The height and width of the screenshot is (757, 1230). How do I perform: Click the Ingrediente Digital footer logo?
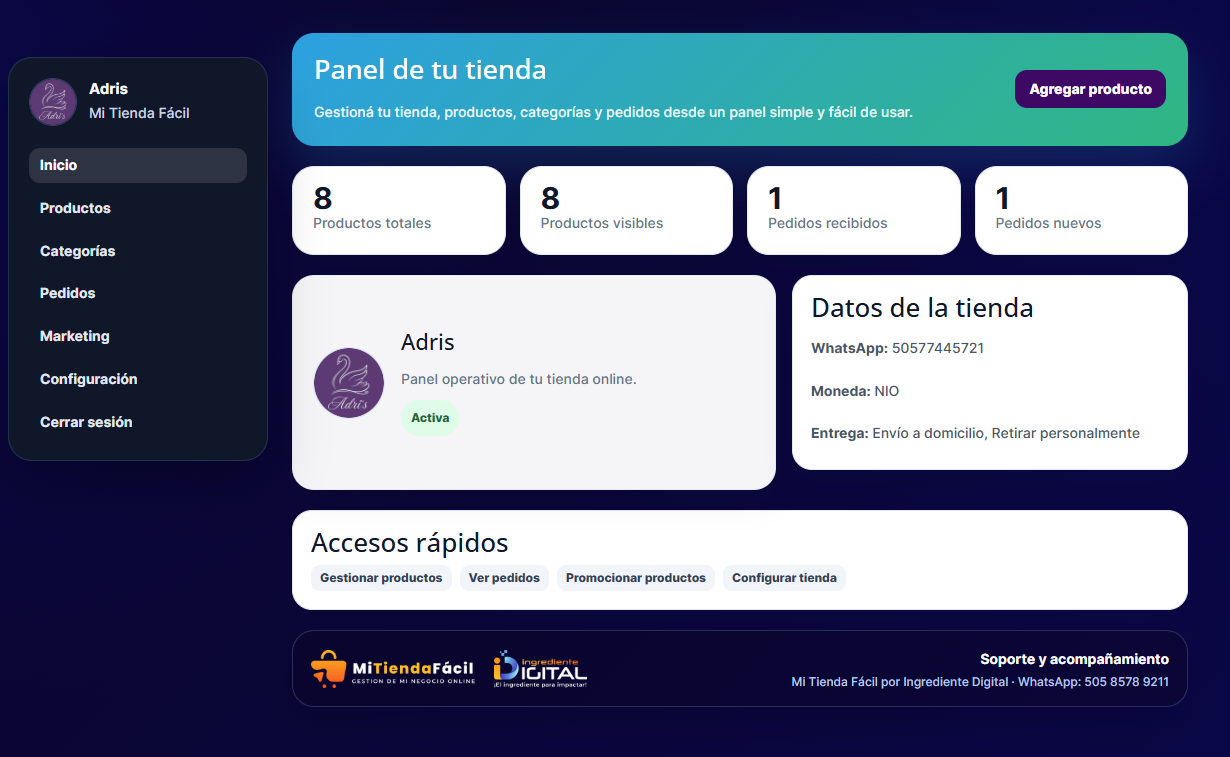540,669
